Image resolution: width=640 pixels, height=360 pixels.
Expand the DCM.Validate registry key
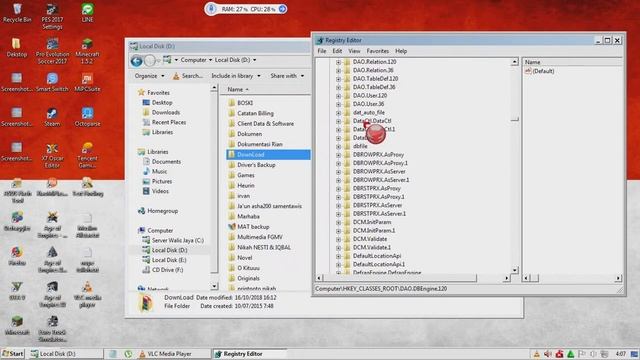coord(338,239)
